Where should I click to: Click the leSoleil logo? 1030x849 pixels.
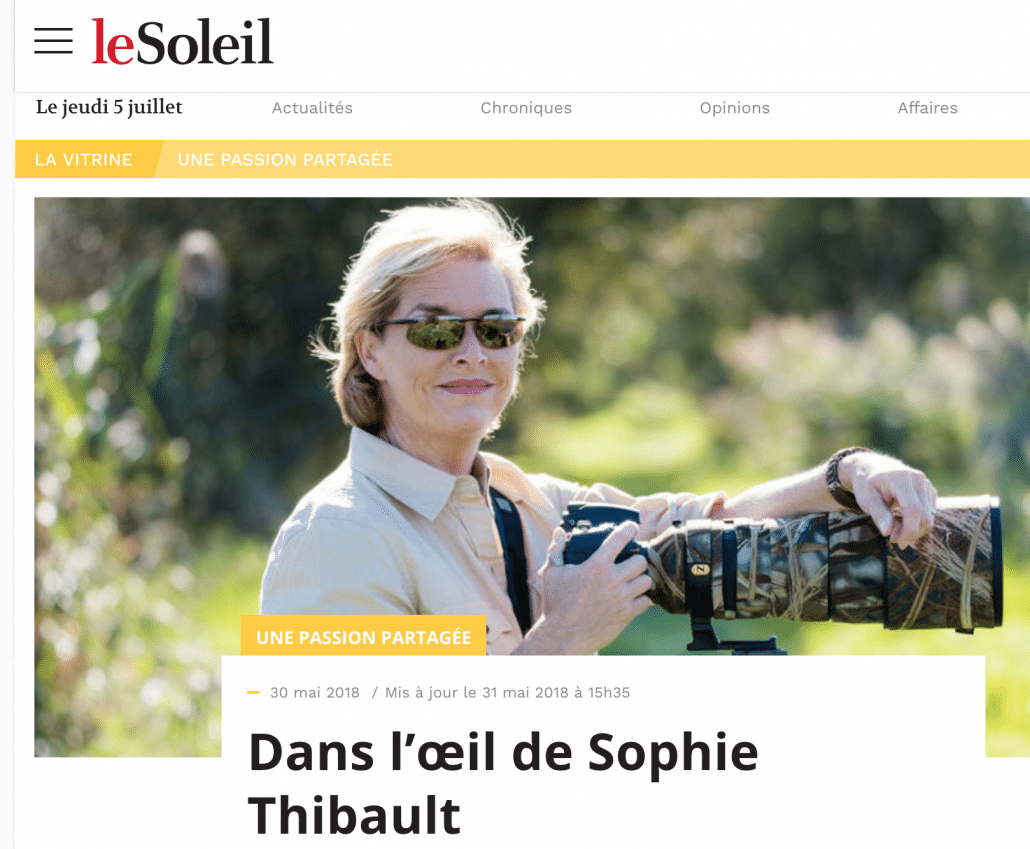tap(182, 41)
